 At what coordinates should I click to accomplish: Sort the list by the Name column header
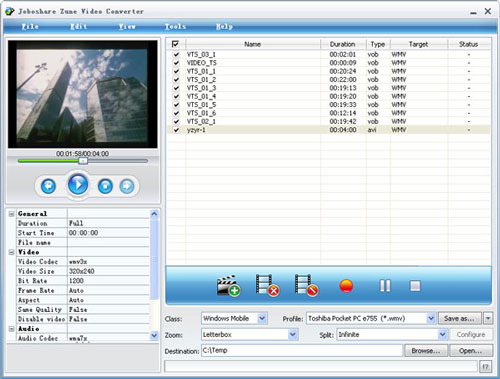pos(253,44)
